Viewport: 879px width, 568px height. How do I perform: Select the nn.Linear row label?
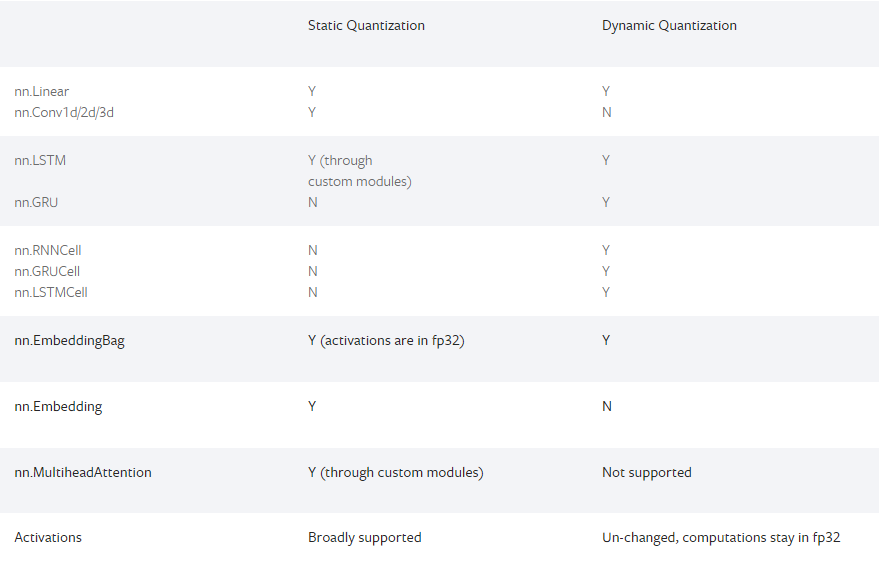42,92
